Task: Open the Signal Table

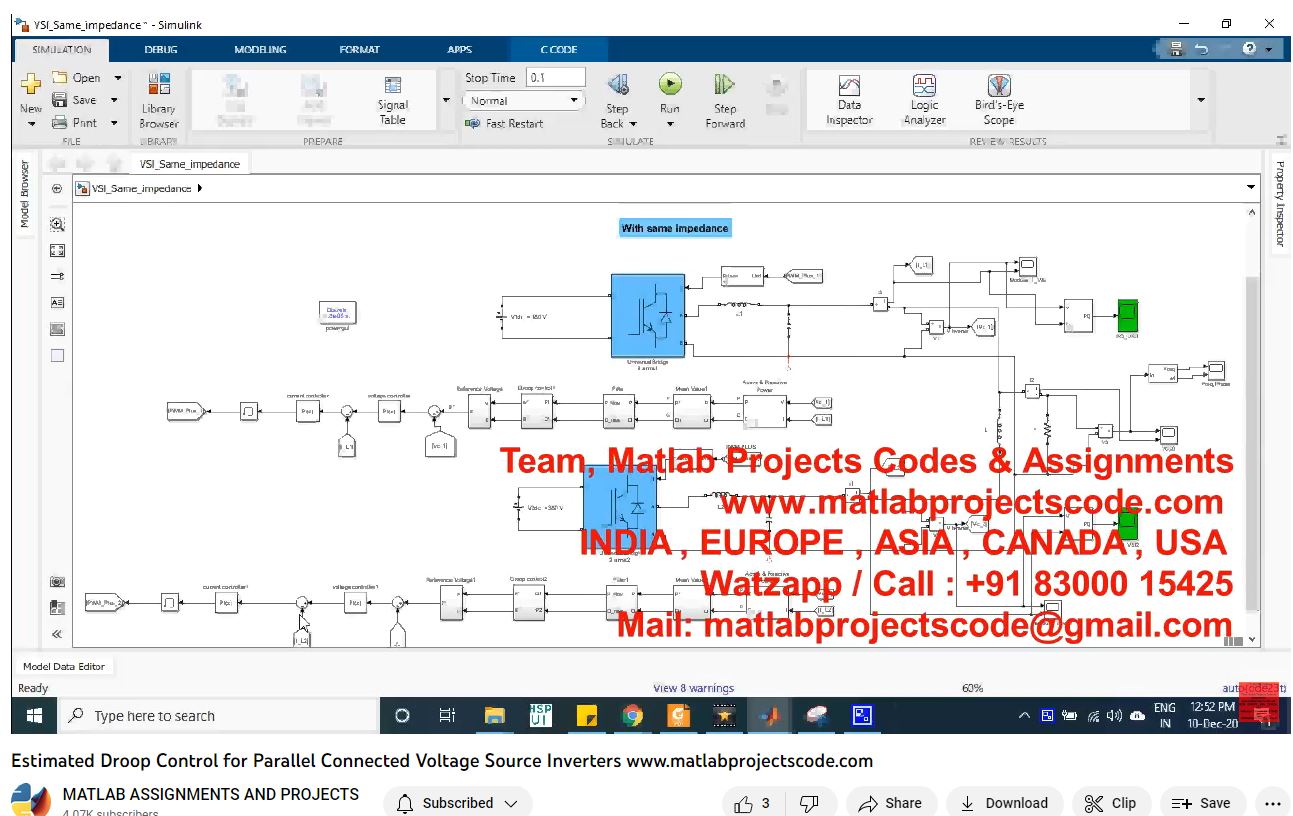Action: (392, 100)
